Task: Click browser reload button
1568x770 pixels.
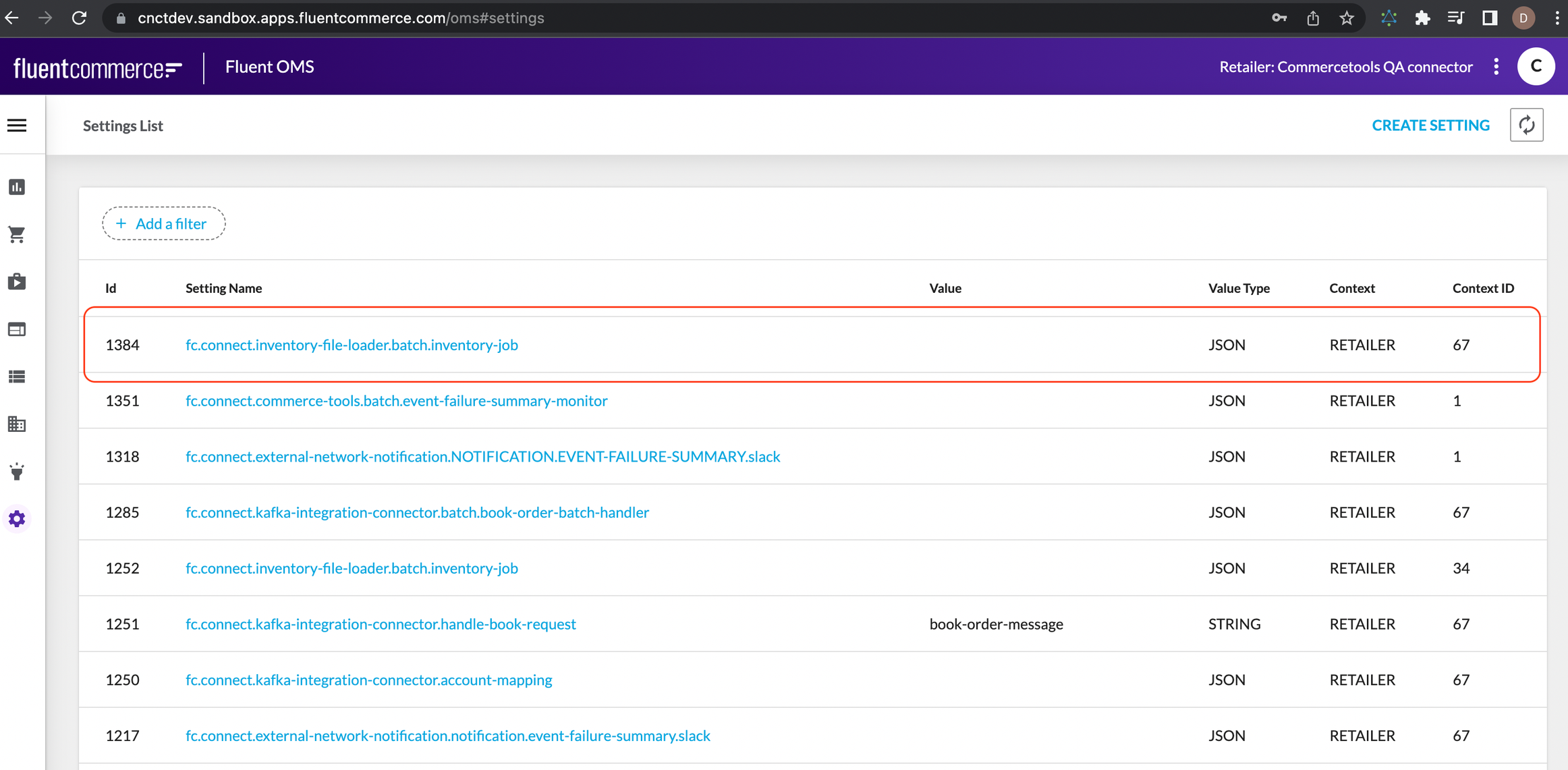Action: [x=80, y=18]
